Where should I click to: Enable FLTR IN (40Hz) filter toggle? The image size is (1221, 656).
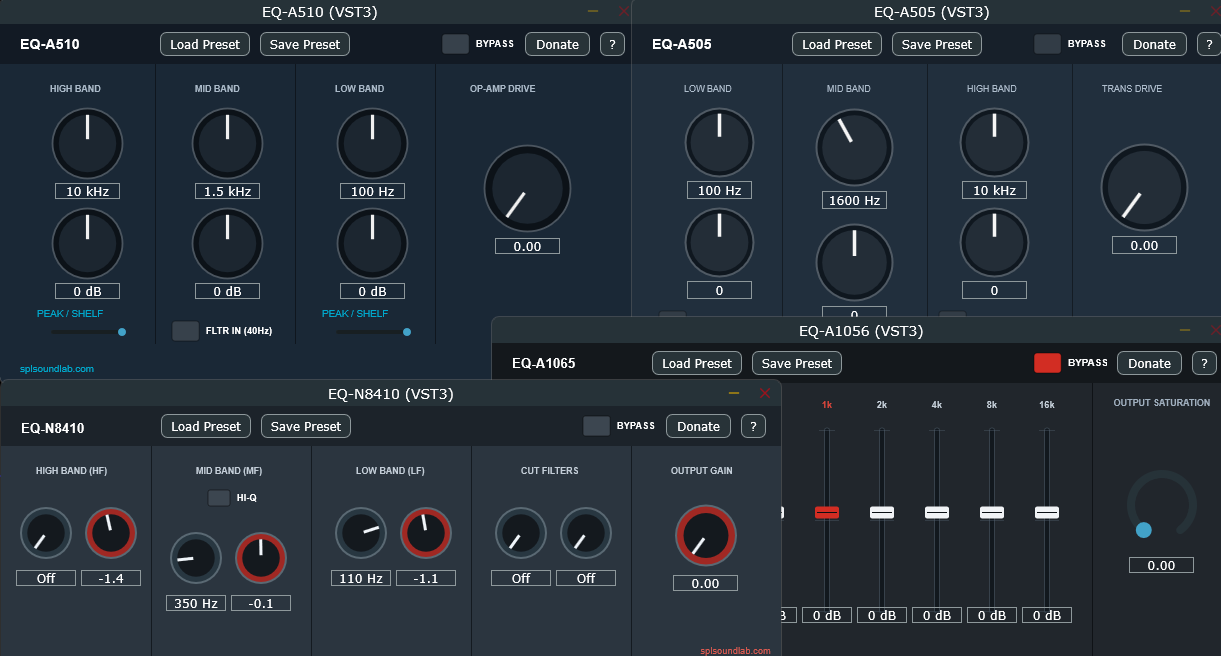point(185,331)
